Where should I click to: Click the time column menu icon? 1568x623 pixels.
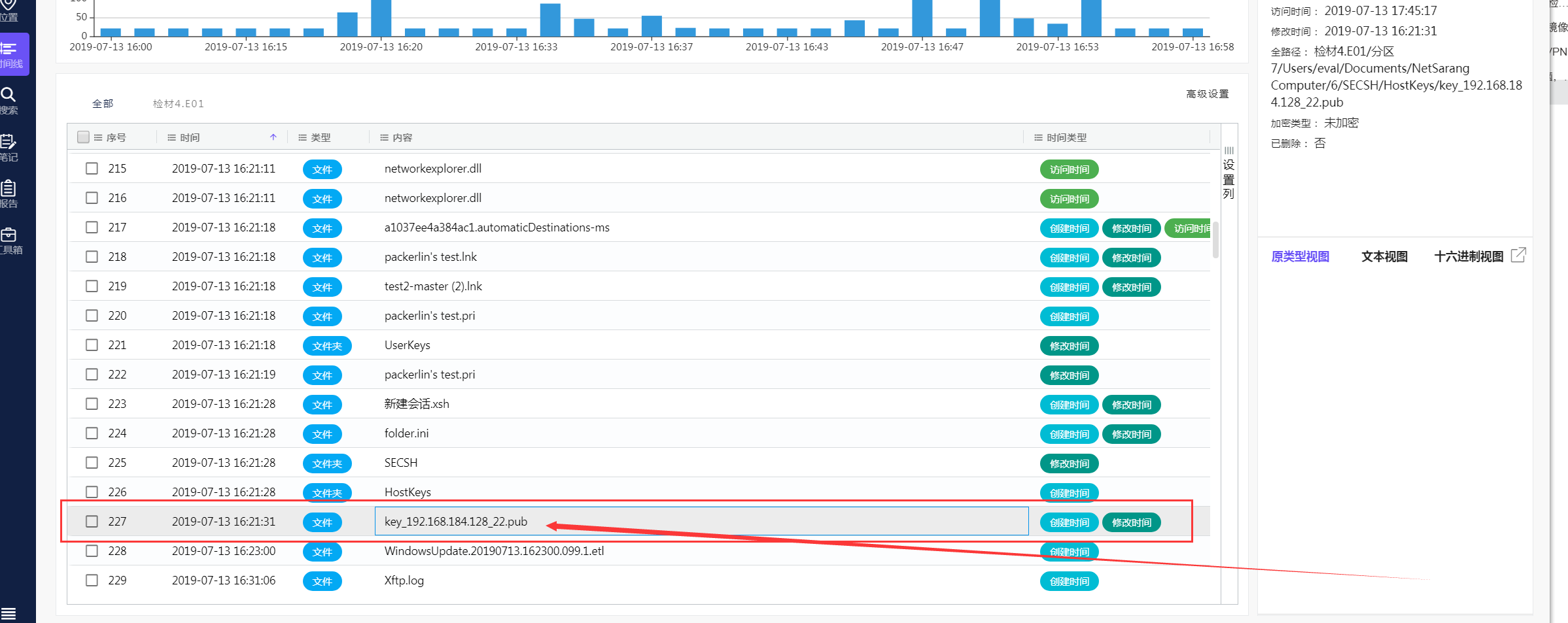(172, 137)
